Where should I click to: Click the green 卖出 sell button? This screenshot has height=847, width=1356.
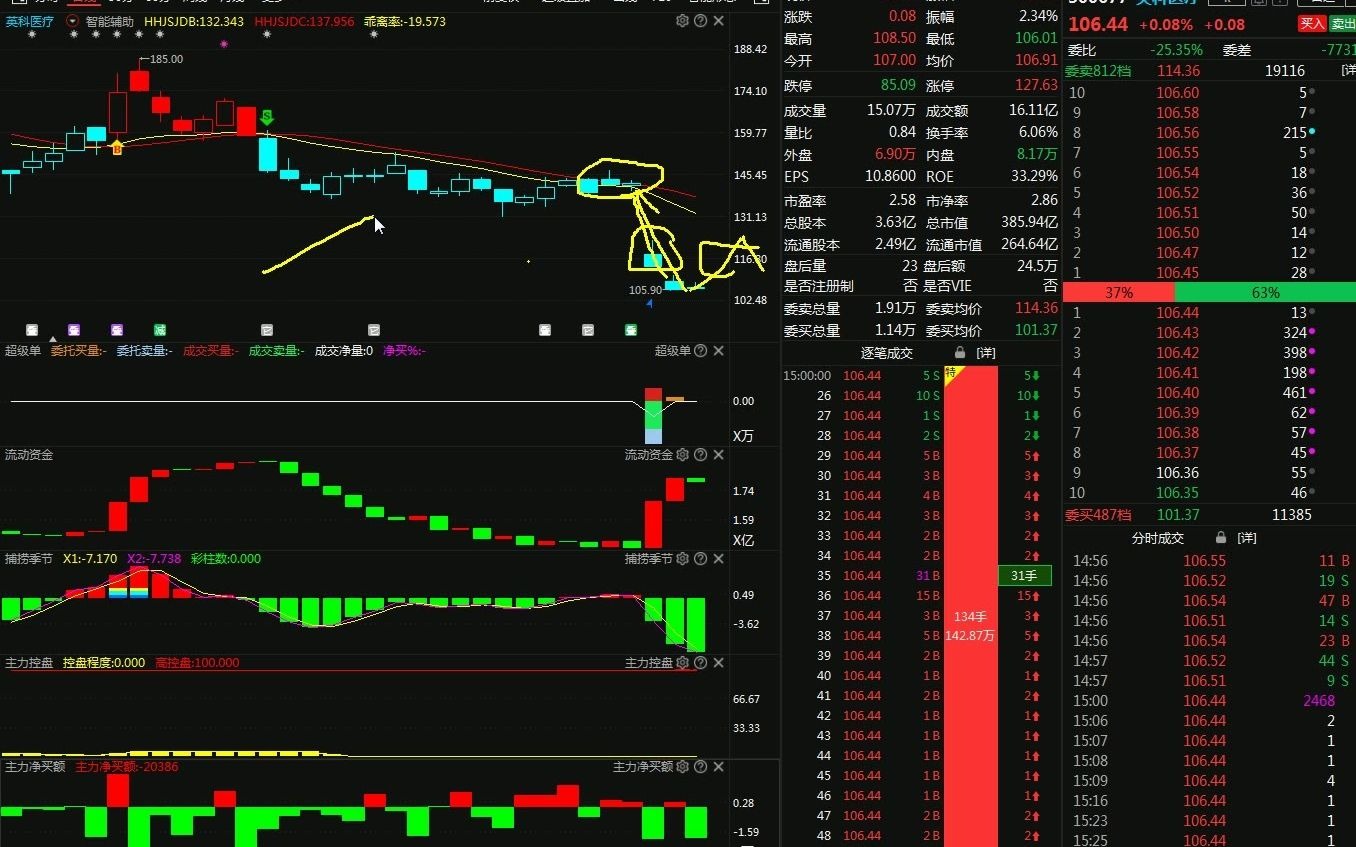(x=1343, y=24)
